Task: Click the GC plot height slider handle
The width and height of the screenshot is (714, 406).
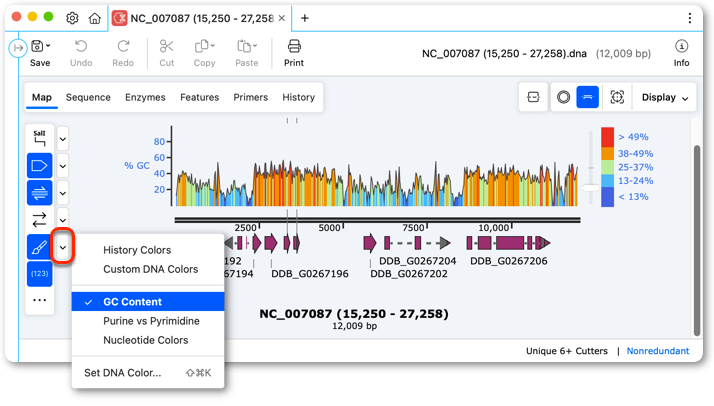Action: [591, 188]
